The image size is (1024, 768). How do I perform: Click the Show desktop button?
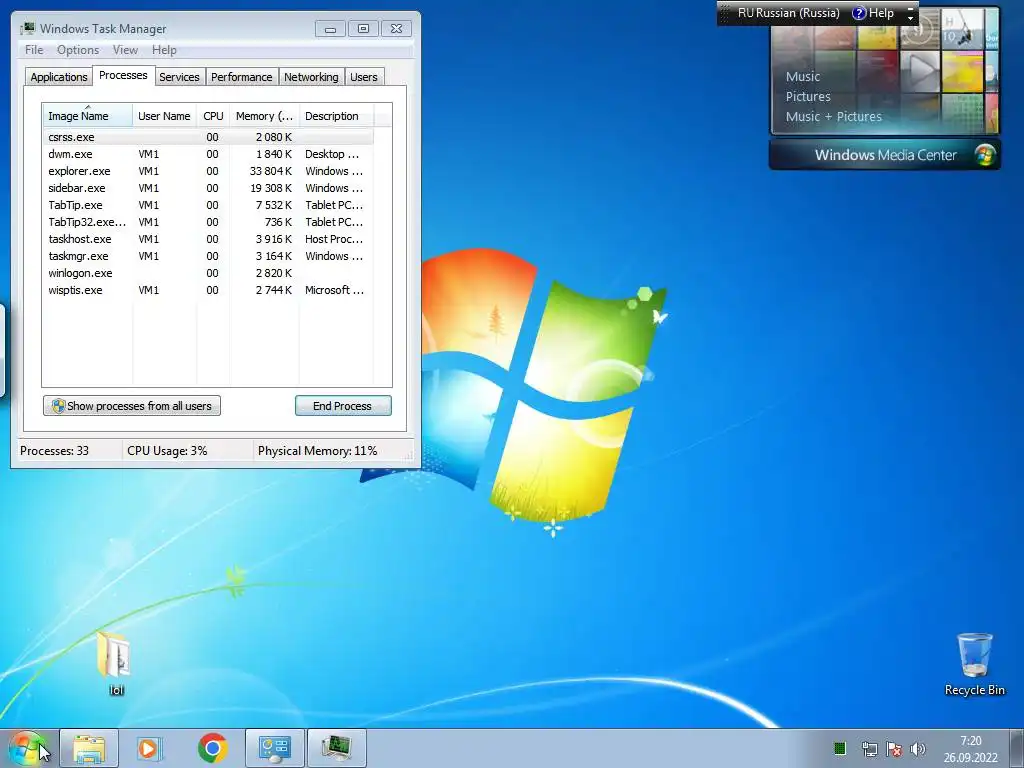tap(1017, 748)
